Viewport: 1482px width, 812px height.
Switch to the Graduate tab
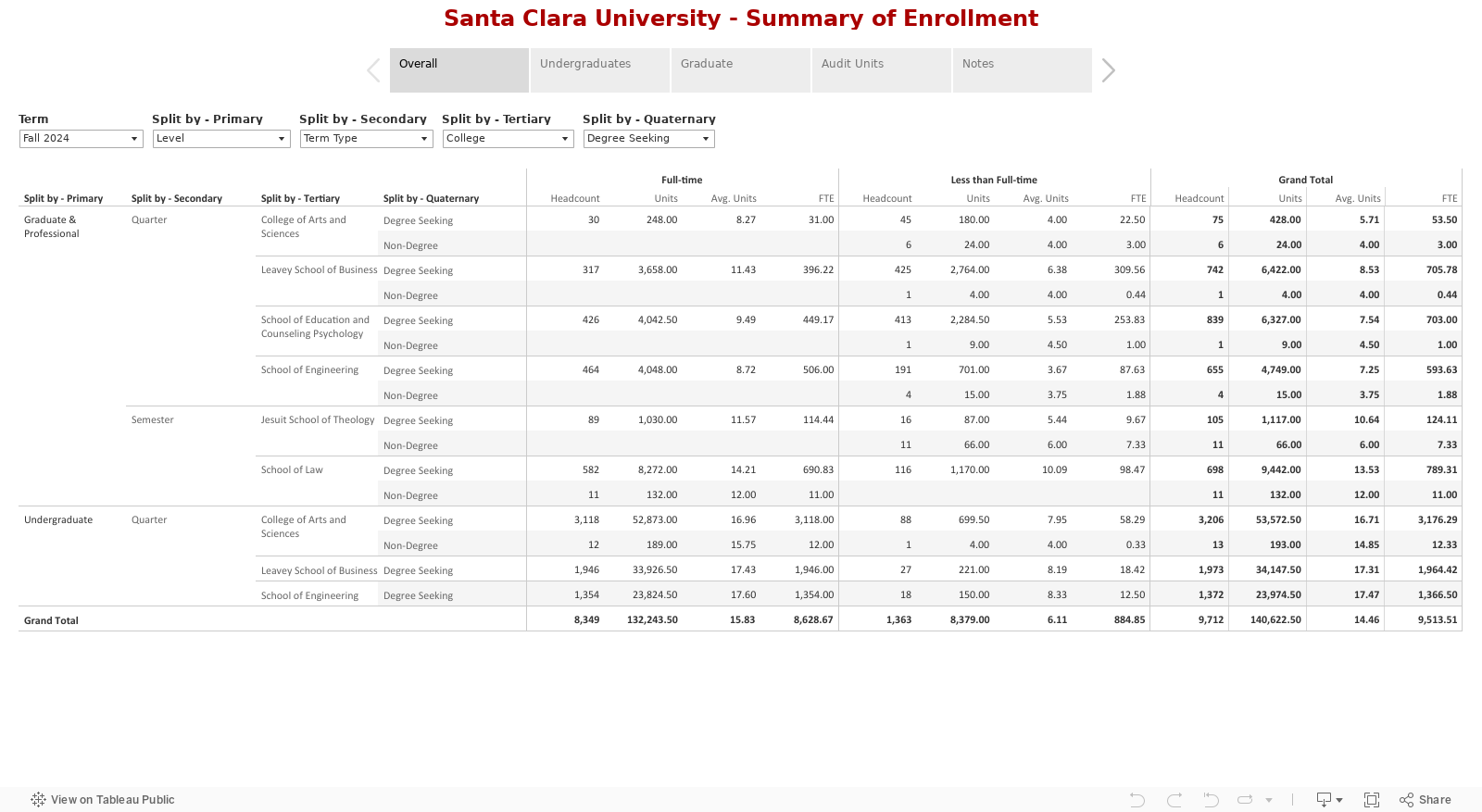pos(741,70)
